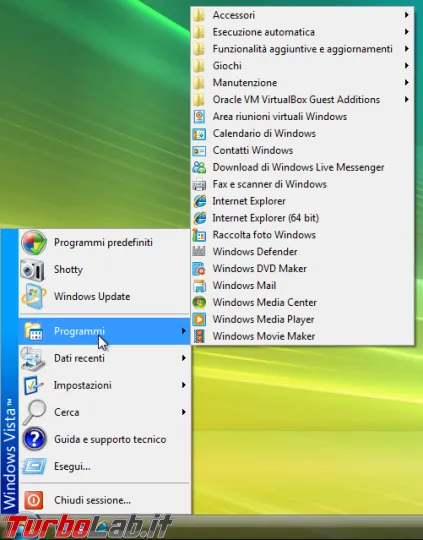Click the Windows Mail icon

tap(199, 285)
